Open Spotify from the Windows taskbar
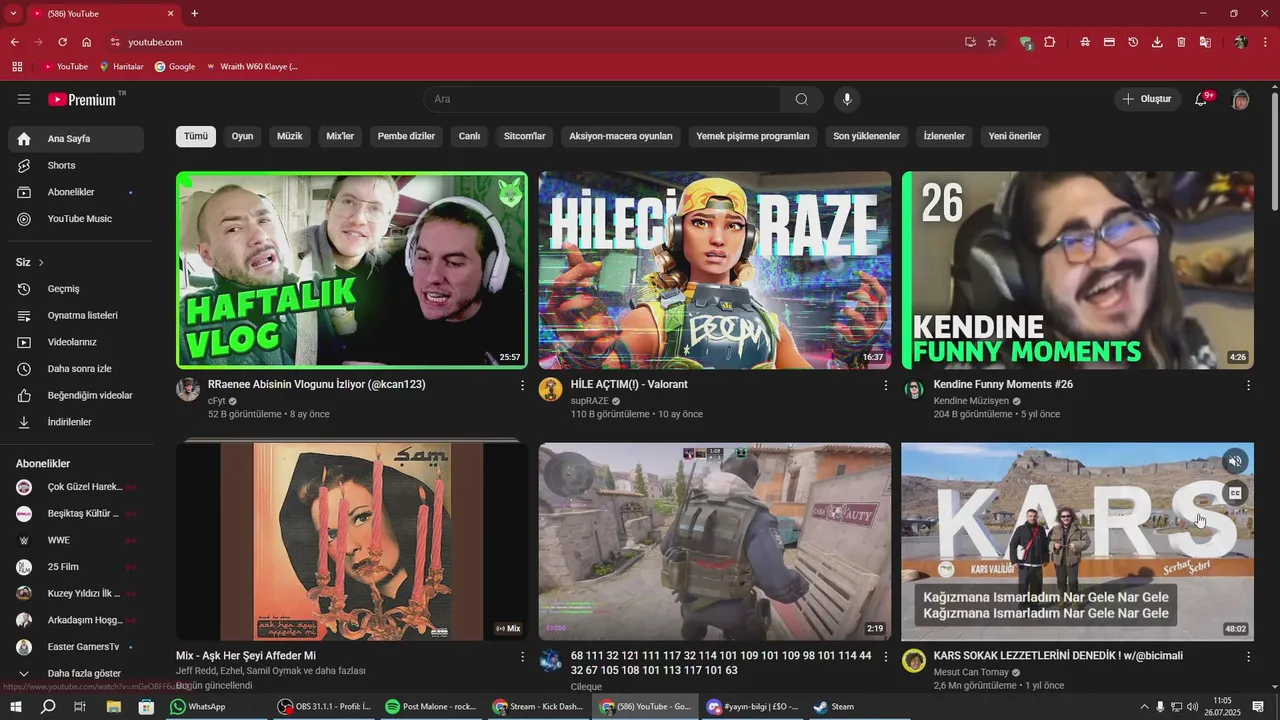Screen dimensions: 1280x720 432,707
